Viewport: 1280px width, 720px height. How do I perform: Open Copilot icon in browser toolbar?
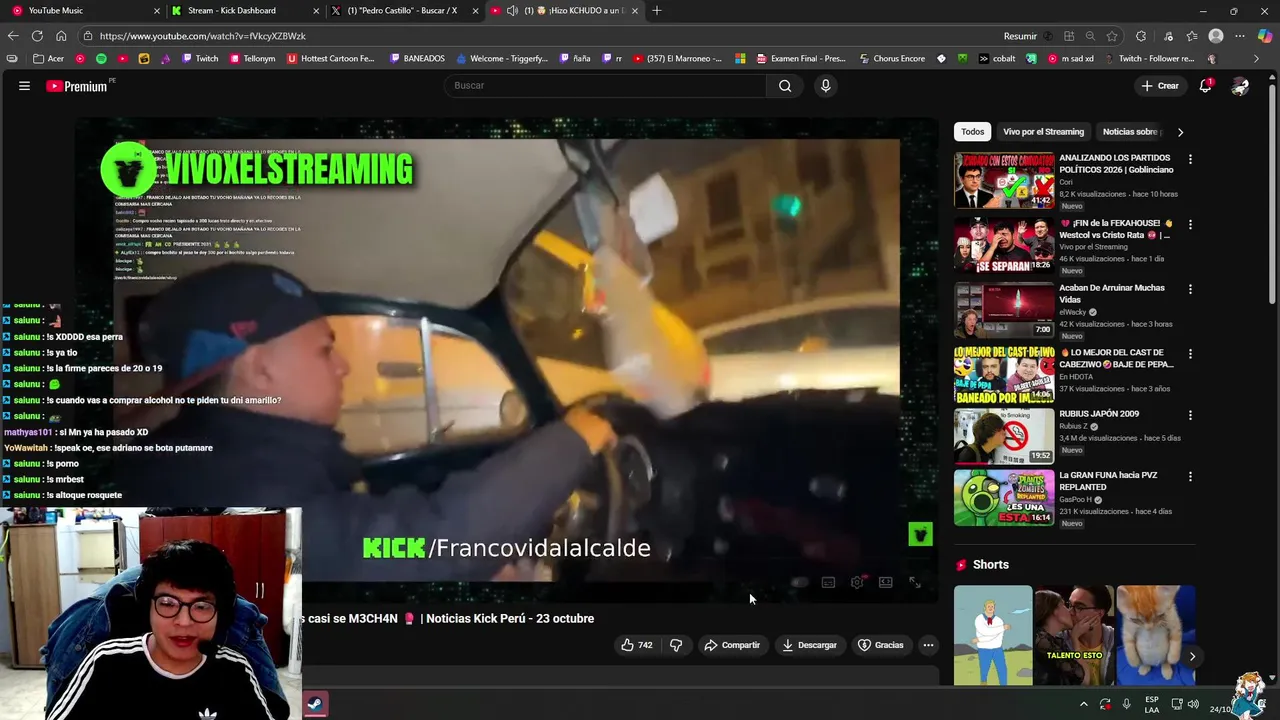1265,36
